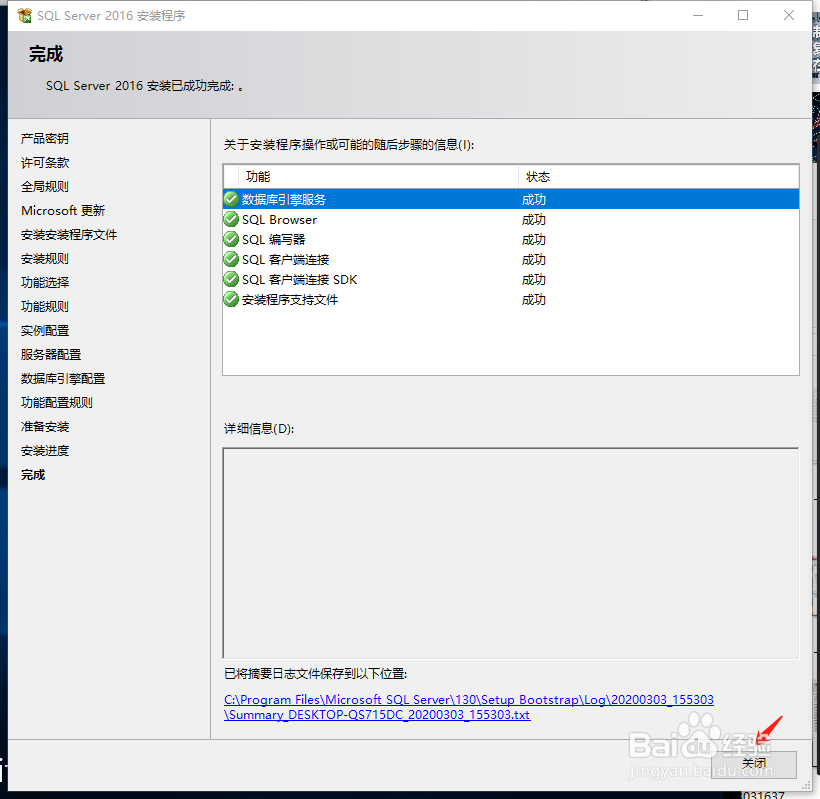Image resolution: width=820 pixels, height=799 pixels.
Task: Click the 关闭 button to finish setup
Action: coord(754,764)
